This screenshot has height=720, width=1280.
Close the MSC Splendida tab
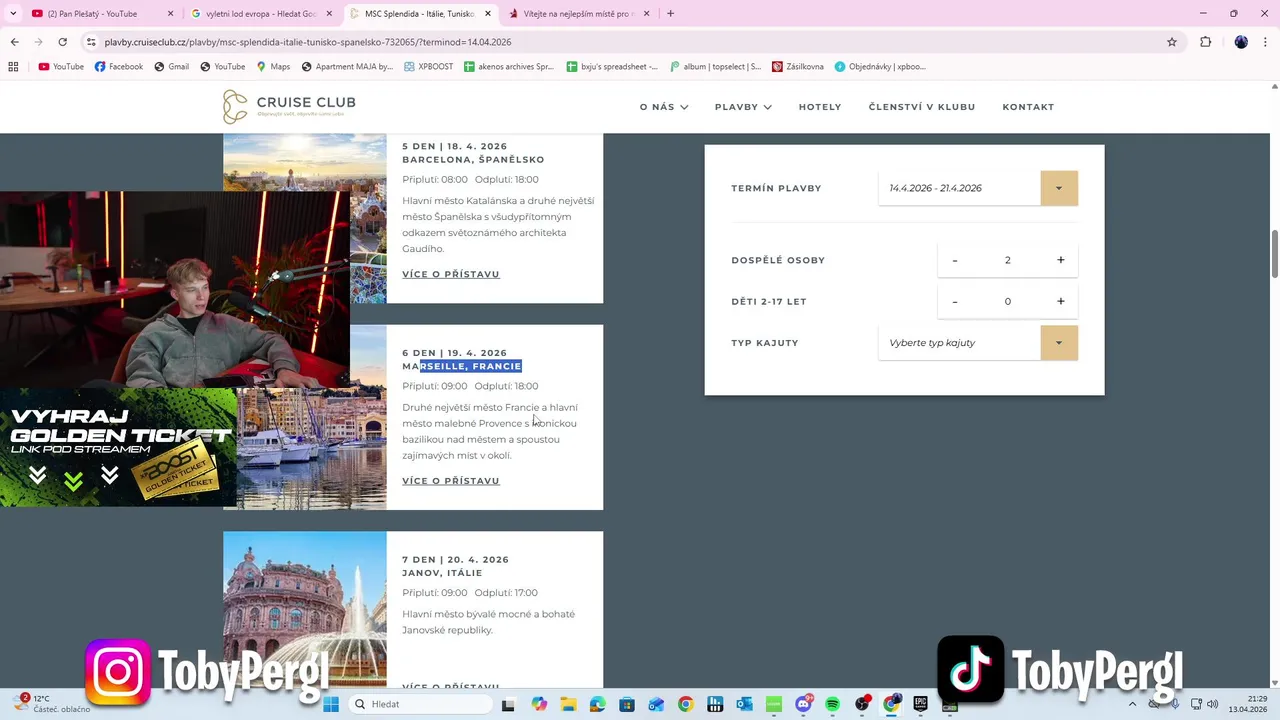coord(488,14)
